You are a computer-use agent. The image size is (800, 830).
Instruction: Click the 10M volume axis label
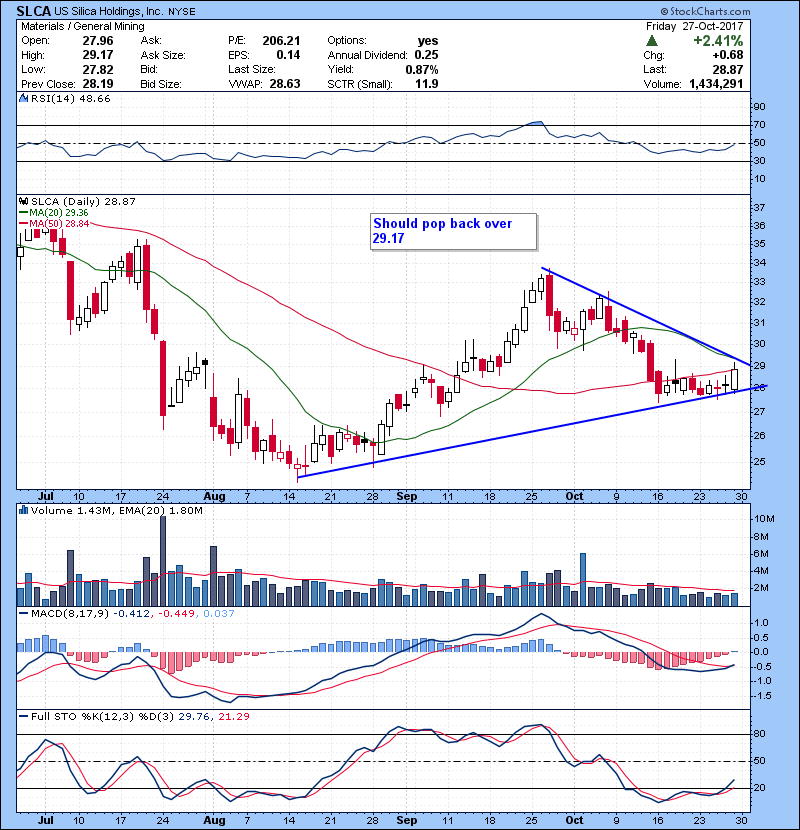[764, 519]
